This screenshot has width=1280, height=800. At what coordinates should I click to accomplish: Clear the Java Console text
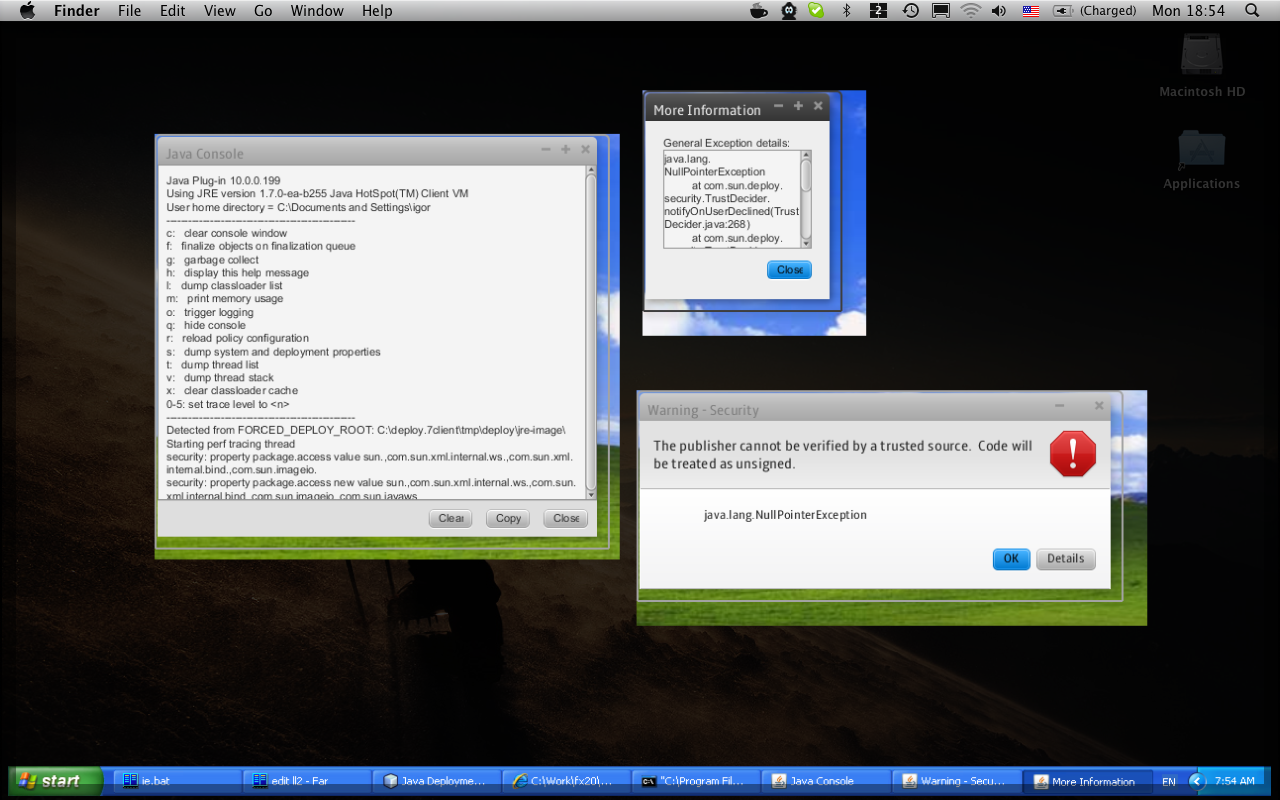pos(451,518)
